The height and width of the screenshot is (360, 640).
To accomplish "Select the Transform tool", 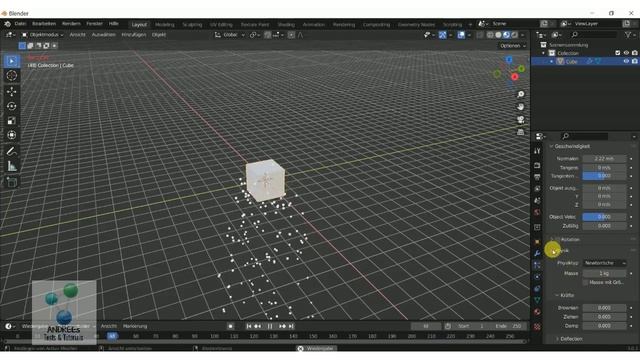I will (11, 135).
